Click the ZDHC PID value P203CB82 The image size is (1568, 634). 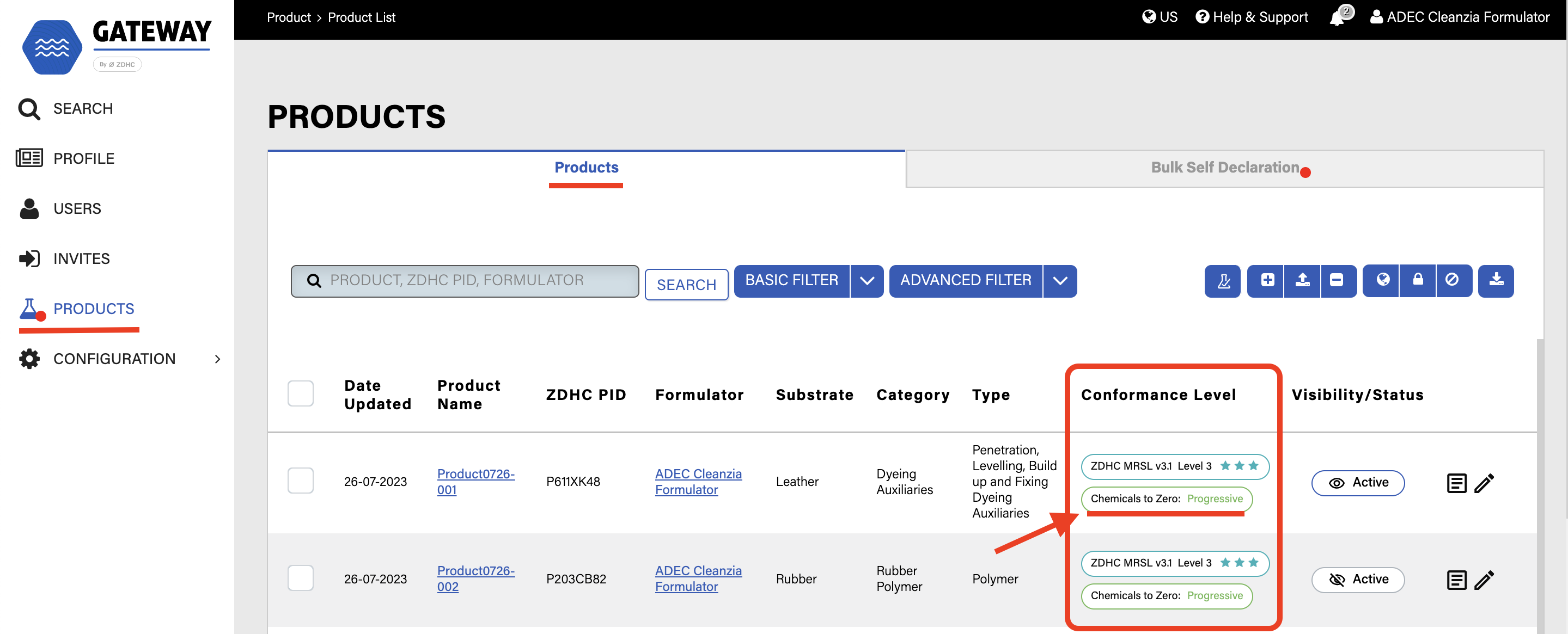pyautogui.click(x=576, y=579)
